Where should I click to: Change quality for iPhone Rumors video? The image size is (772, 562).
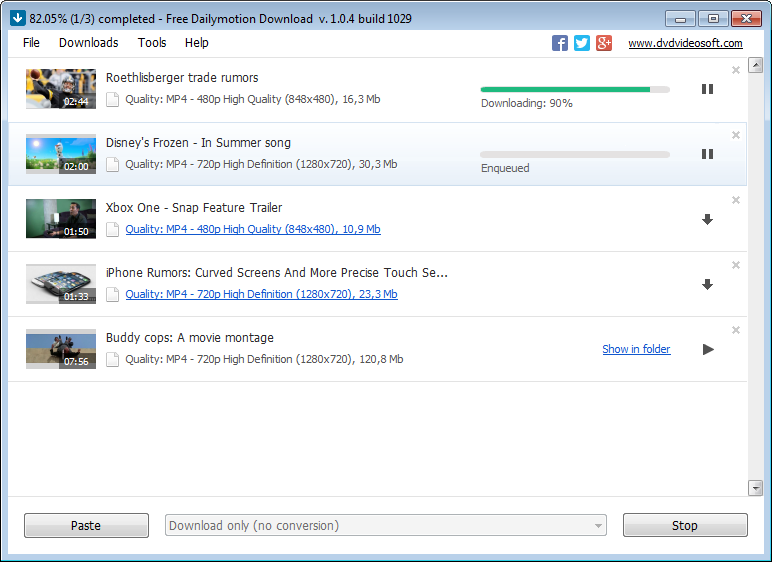click(x=261, y=294)
